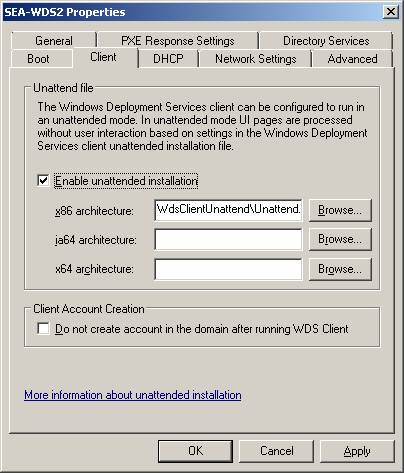
Task: Check Do not create account in domain
Action: tap(43, 328)
